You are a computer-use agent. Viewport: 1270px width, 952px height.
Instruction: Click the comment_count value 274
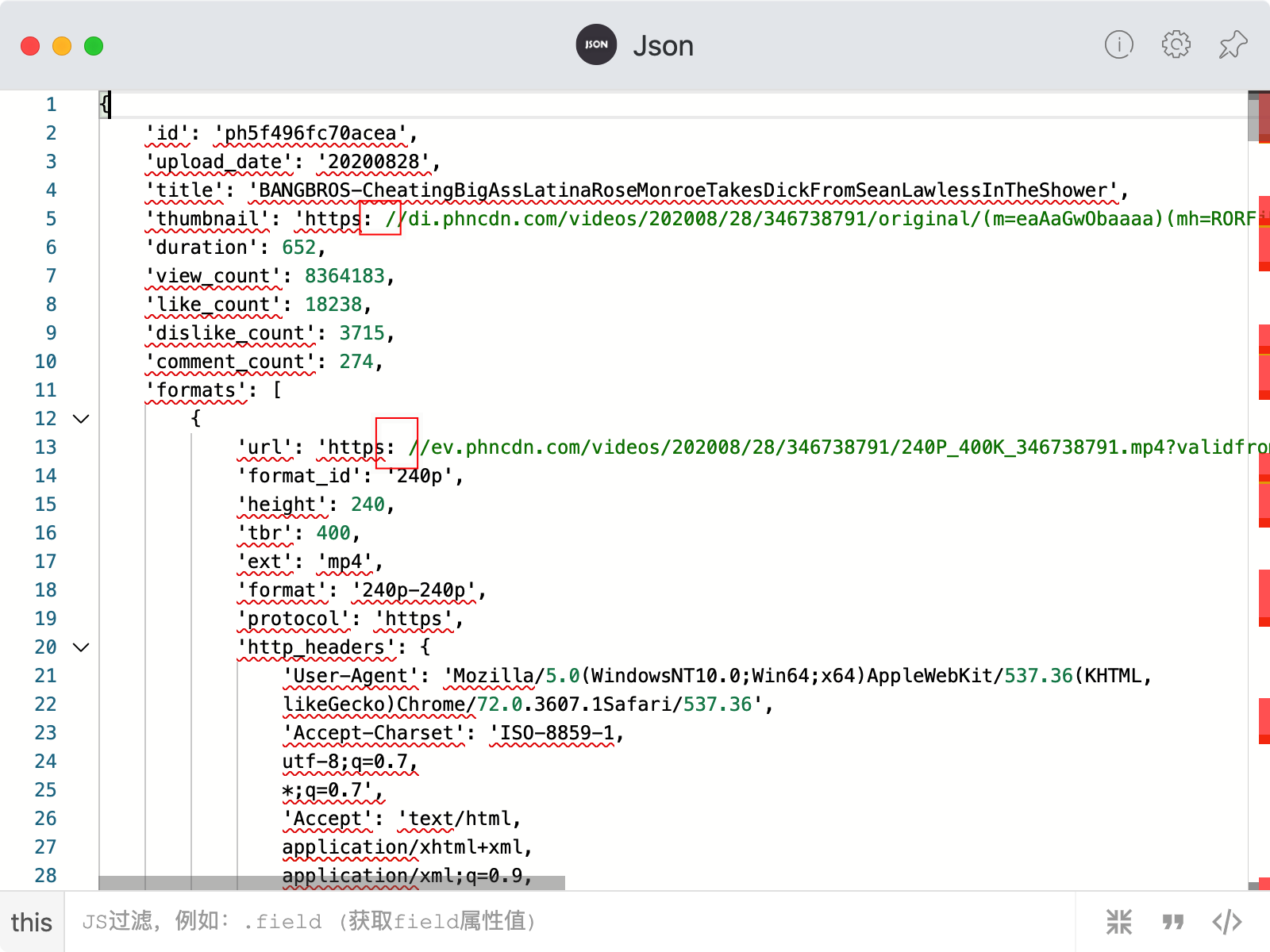(x=356, y=362)
